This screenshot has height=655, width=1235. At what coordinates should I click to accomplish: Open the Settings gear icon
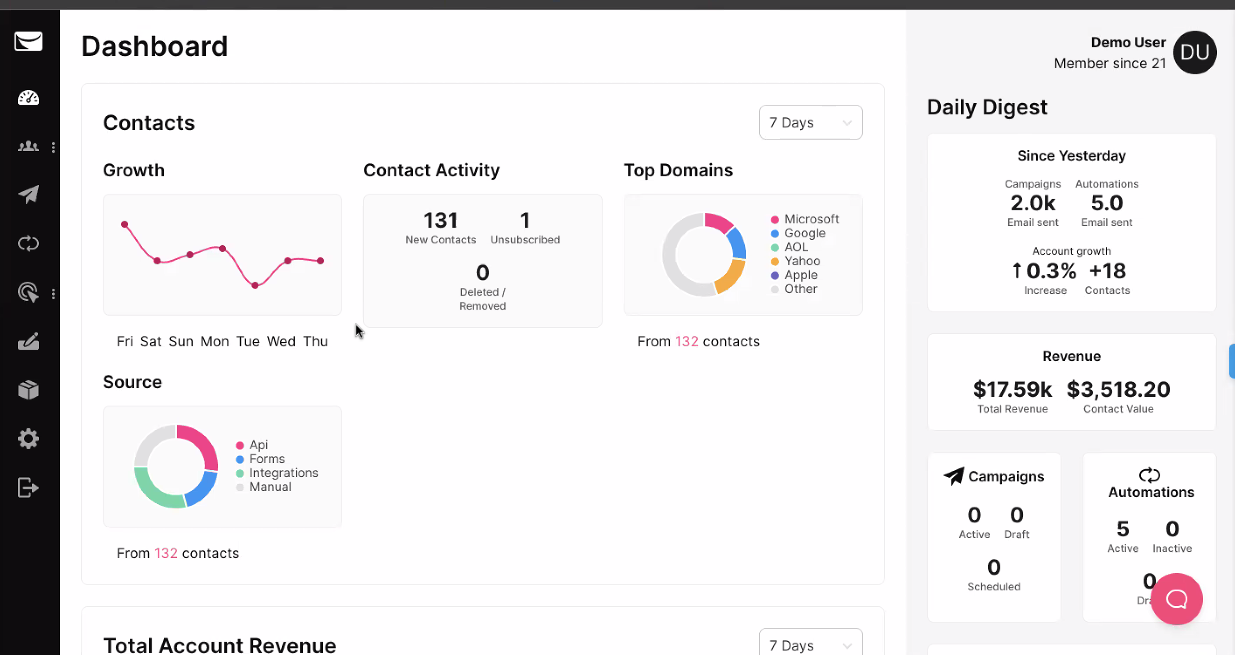coord(28,438)
